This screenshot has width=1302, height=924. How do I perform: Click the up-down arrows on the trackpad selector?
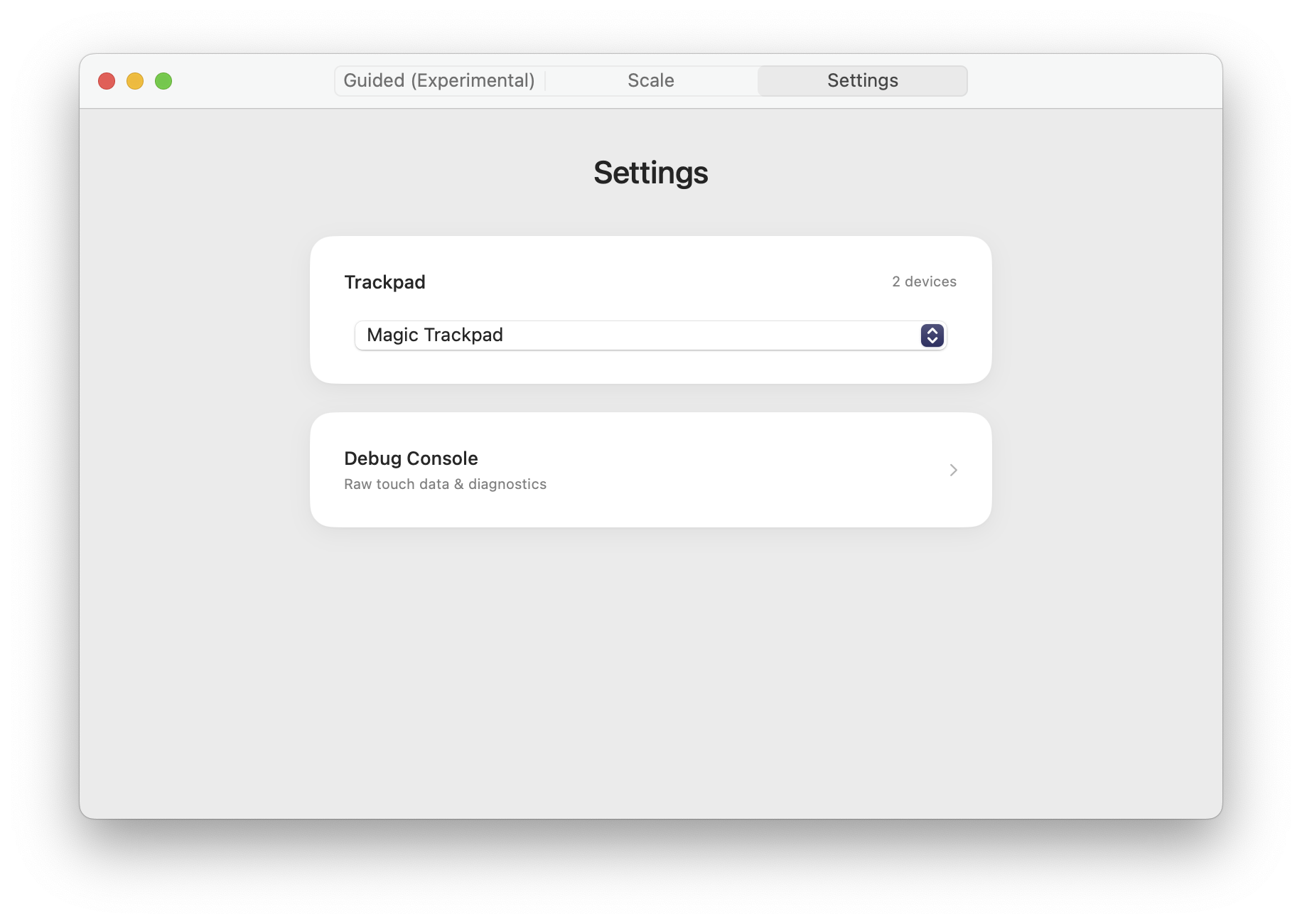coord(932,335)
